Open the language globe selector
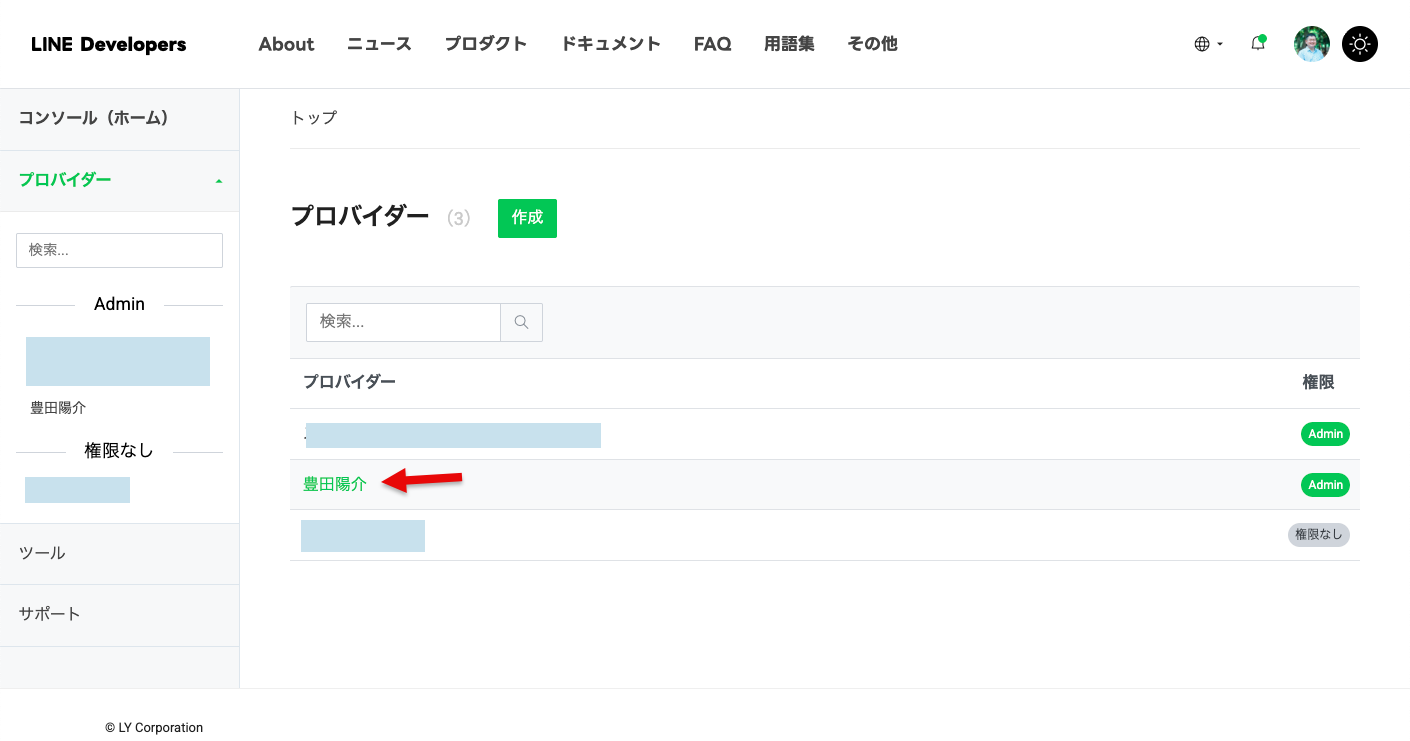The image size is (1410, 741). point(1208,44)
